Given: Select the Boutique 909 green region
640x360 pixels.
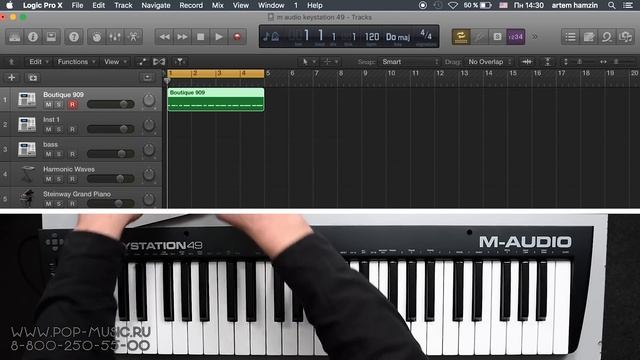Looking at the screenshot, I should (x=216, y=100).
